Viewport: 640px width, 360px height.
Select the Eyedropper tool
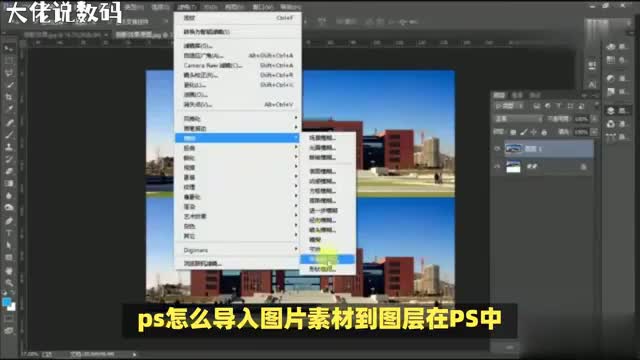click(9, 110)
